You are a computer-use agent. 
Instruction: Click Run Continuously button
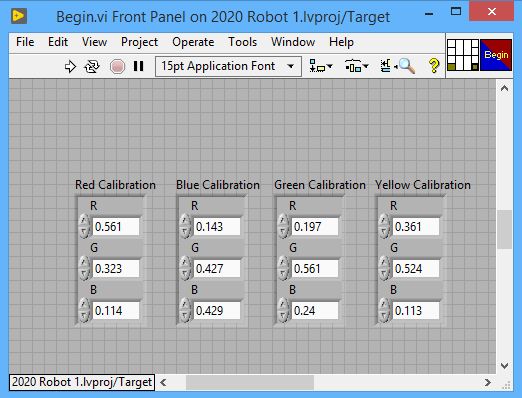click(x=92, y=66)
